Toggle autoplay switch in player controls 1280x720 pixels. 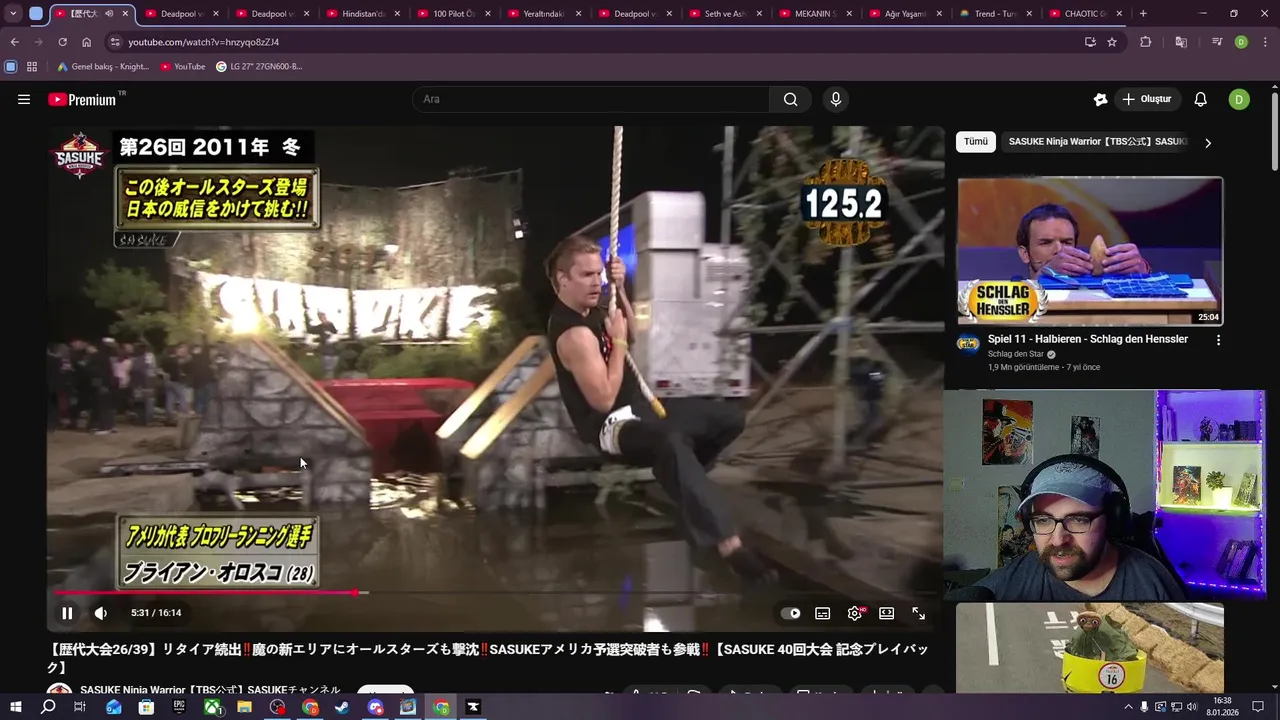[x=791, y=613]
